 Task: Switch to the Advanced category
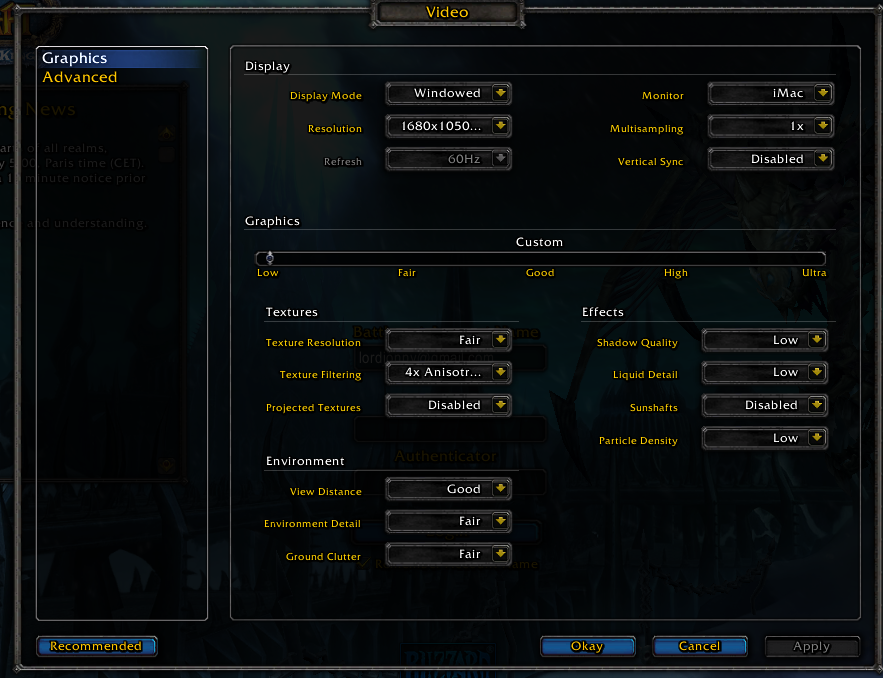click(79, 77)
